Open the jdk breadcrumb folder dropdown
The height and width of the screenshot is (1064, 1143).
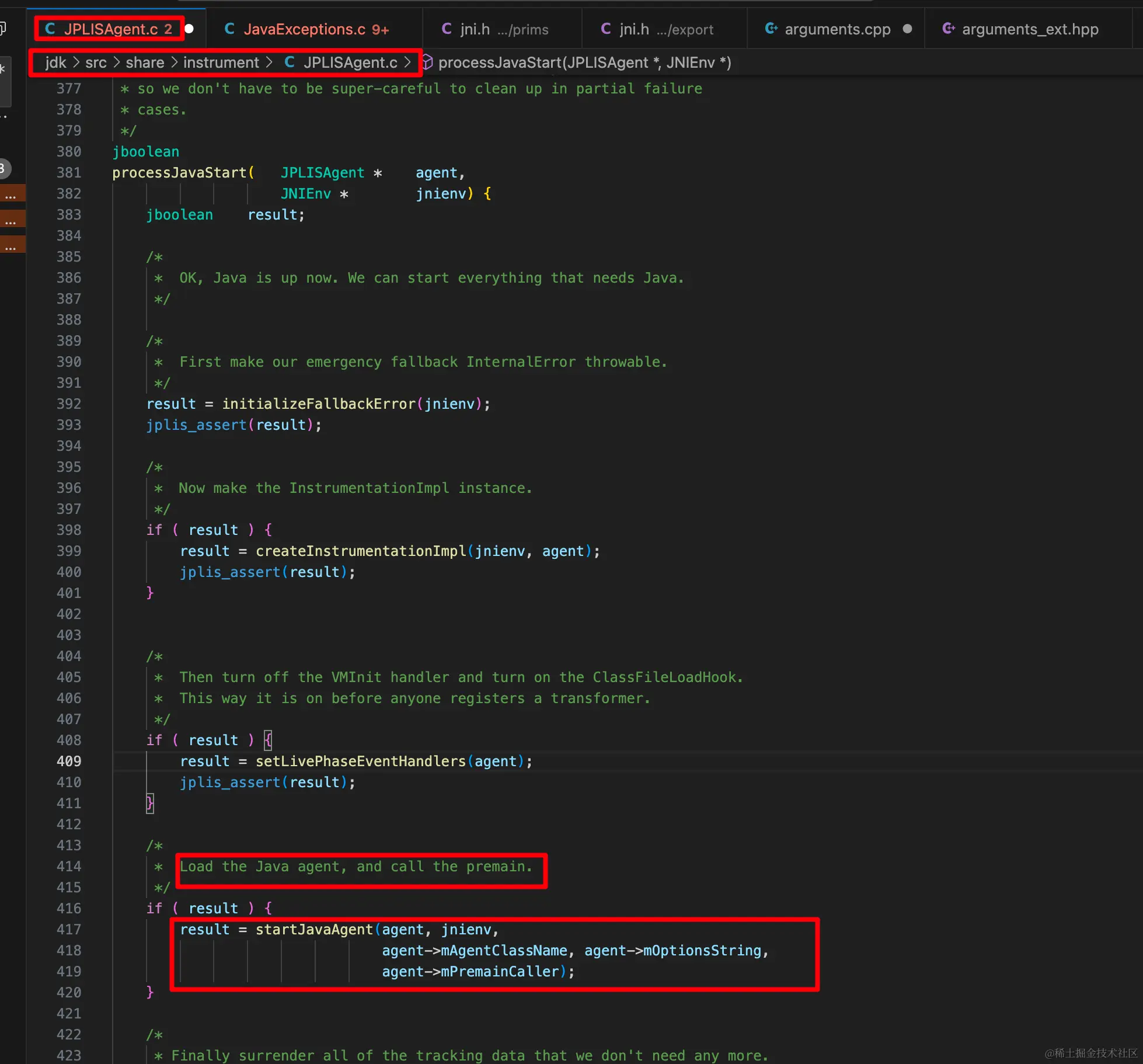tap(55, 62)
